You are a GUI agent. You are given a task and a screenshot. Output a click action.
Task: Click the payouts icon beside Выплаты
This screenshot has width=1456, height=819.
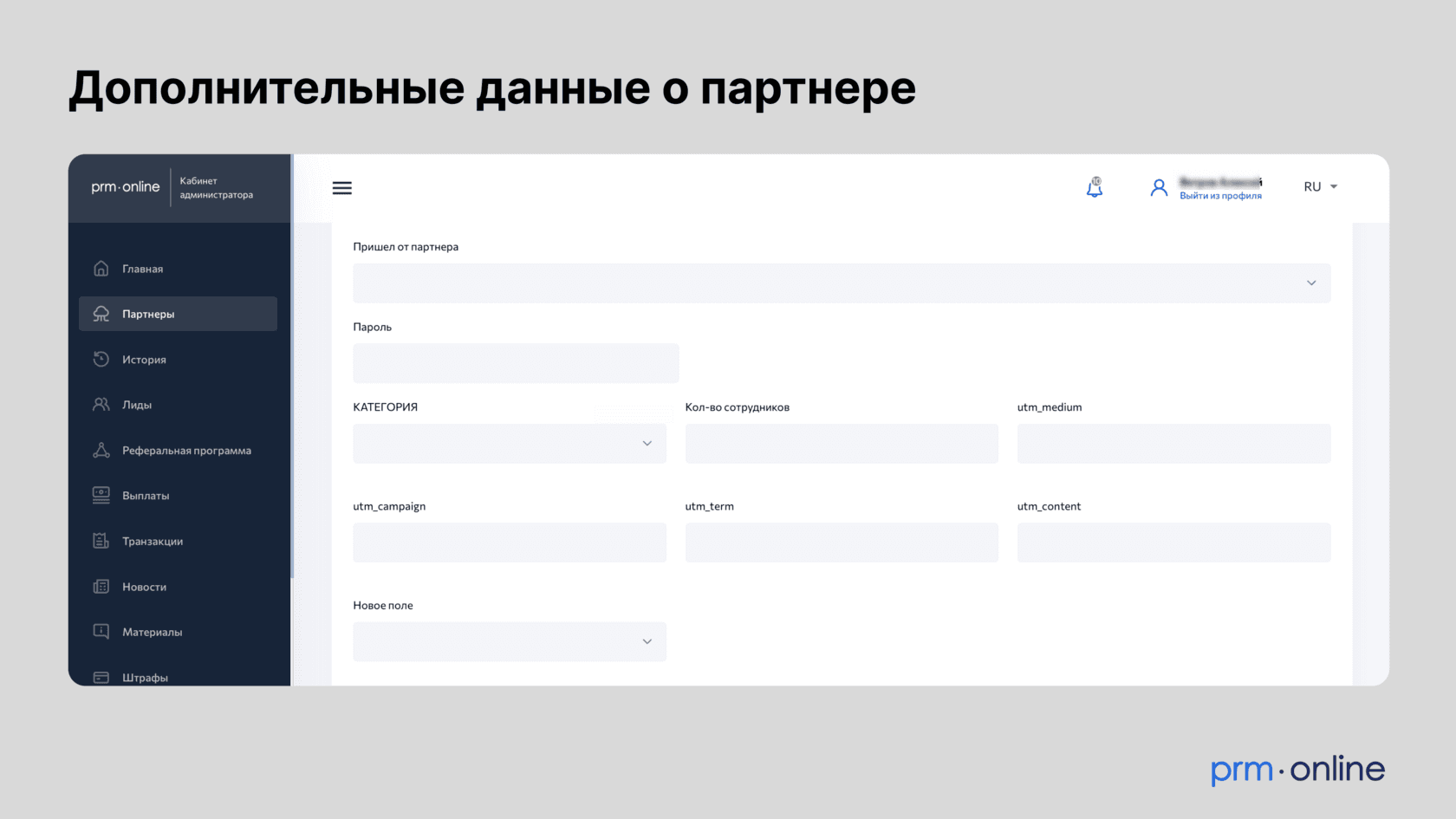point(101,495)
